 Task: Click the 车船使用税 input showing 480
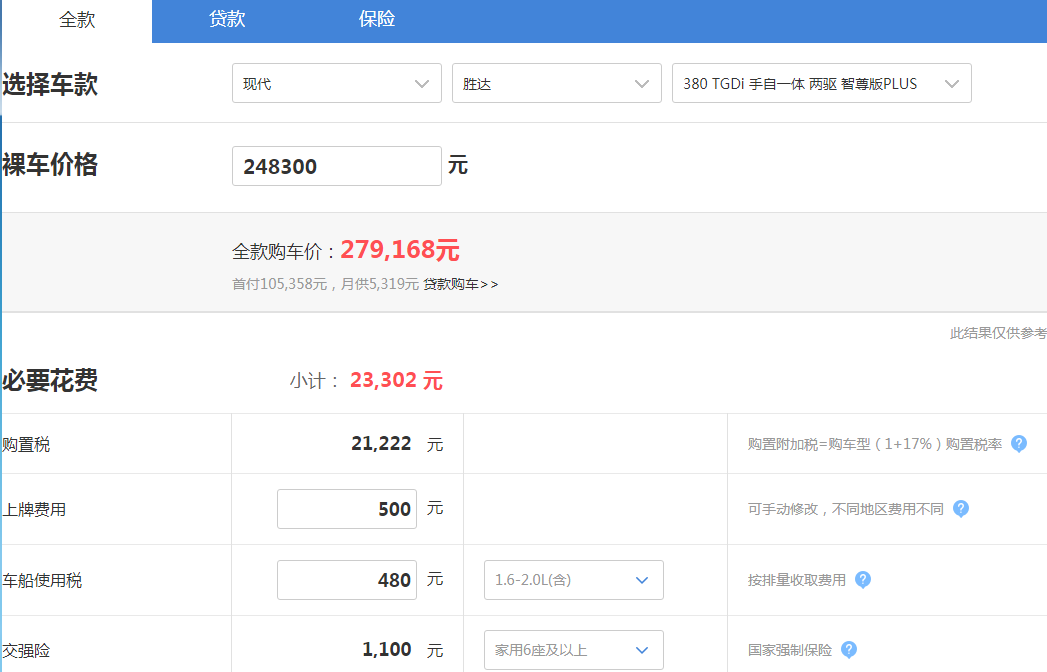click(347, 580)
